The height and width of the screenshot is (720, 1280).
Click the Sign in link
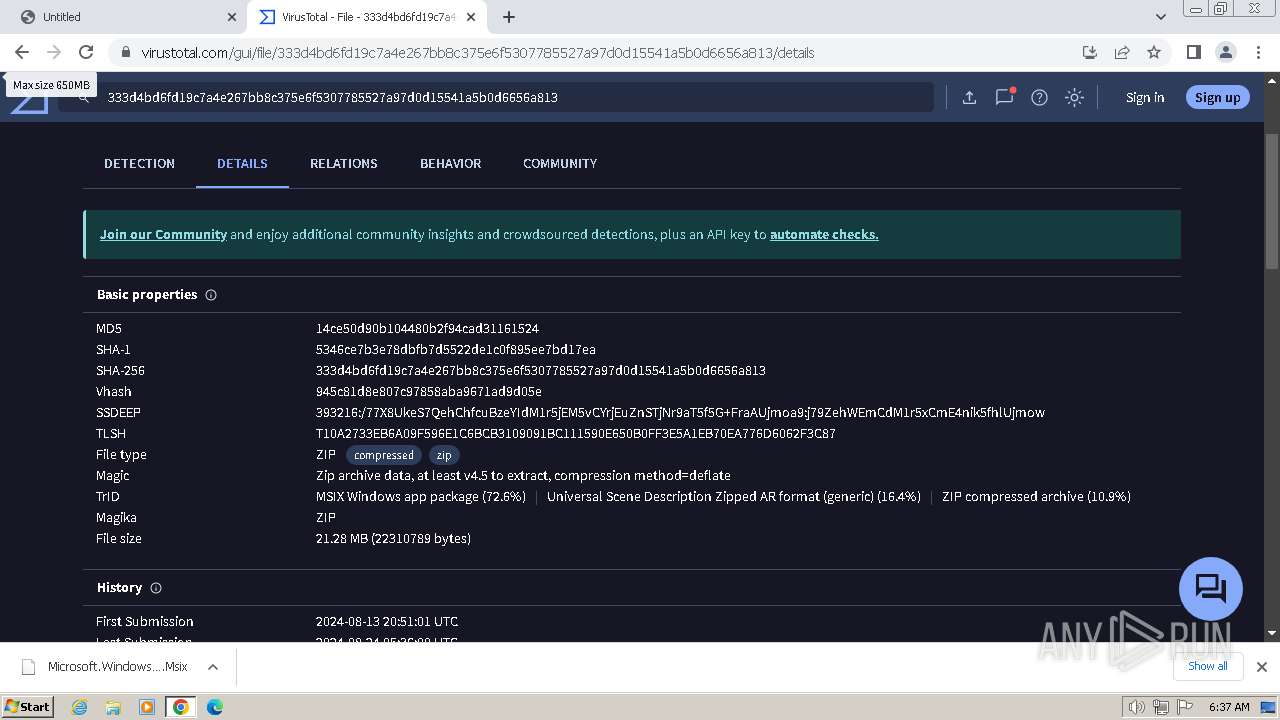1145,97
